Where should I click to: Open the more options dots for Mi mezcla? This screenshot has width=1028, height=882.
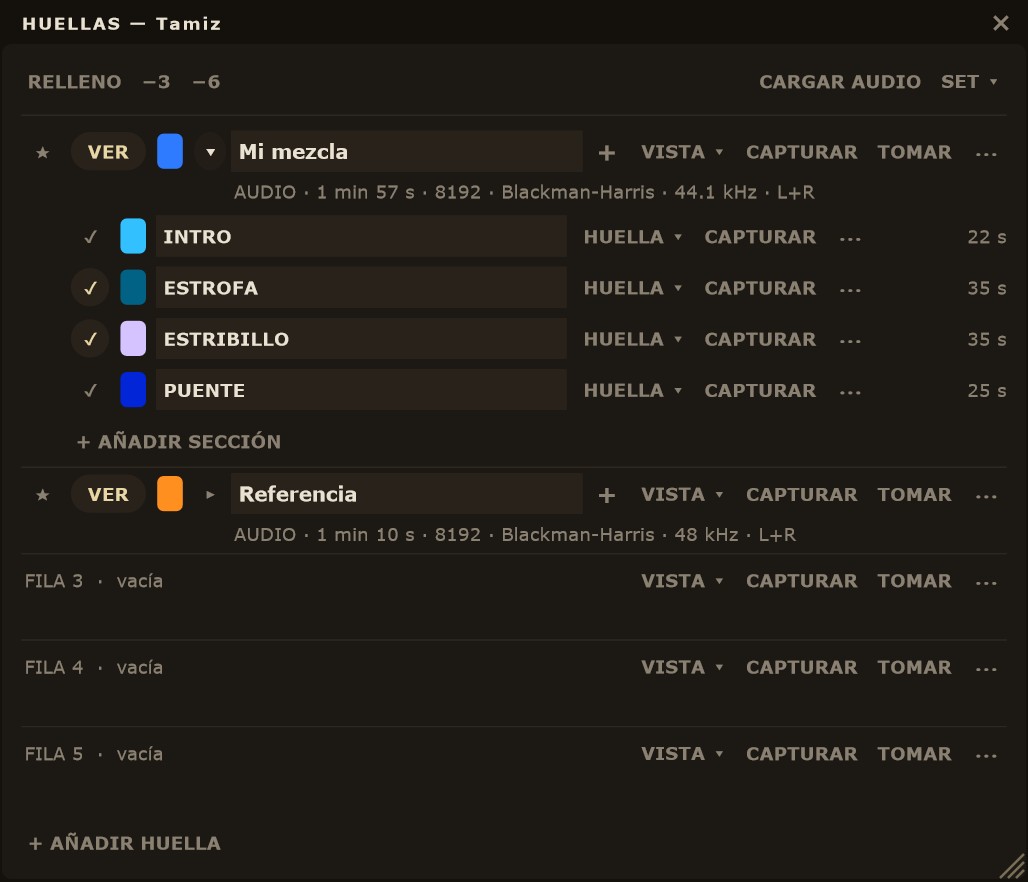pos(985,154)
